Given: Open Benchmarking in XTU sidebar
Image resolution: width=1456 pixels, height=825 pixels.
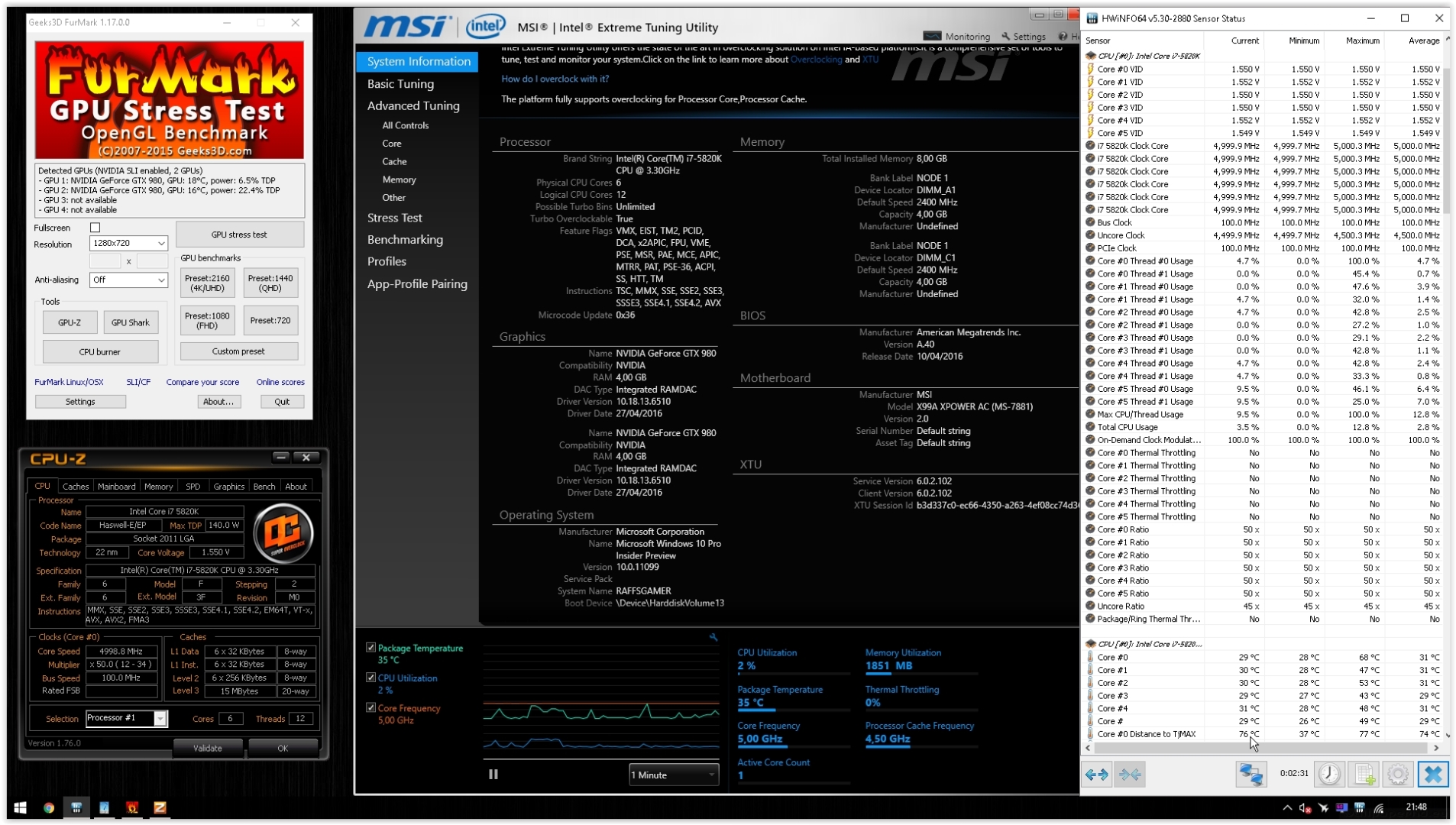Looking at the screenshot, I should pos(405,239).
